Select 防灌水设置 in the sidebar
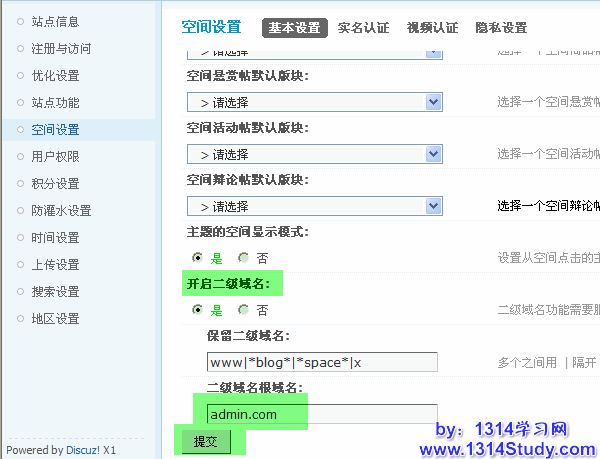 (60, 210)
